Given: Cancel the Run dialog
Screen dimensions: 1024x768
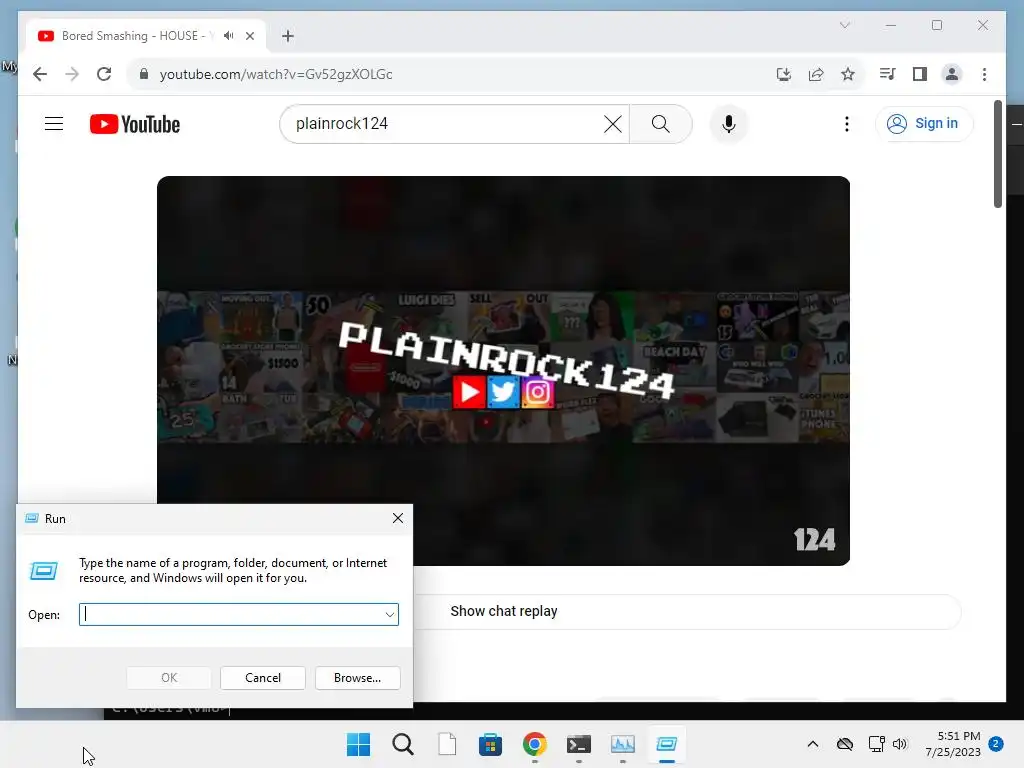Looking at the screenshot, I should click(263, 678).
